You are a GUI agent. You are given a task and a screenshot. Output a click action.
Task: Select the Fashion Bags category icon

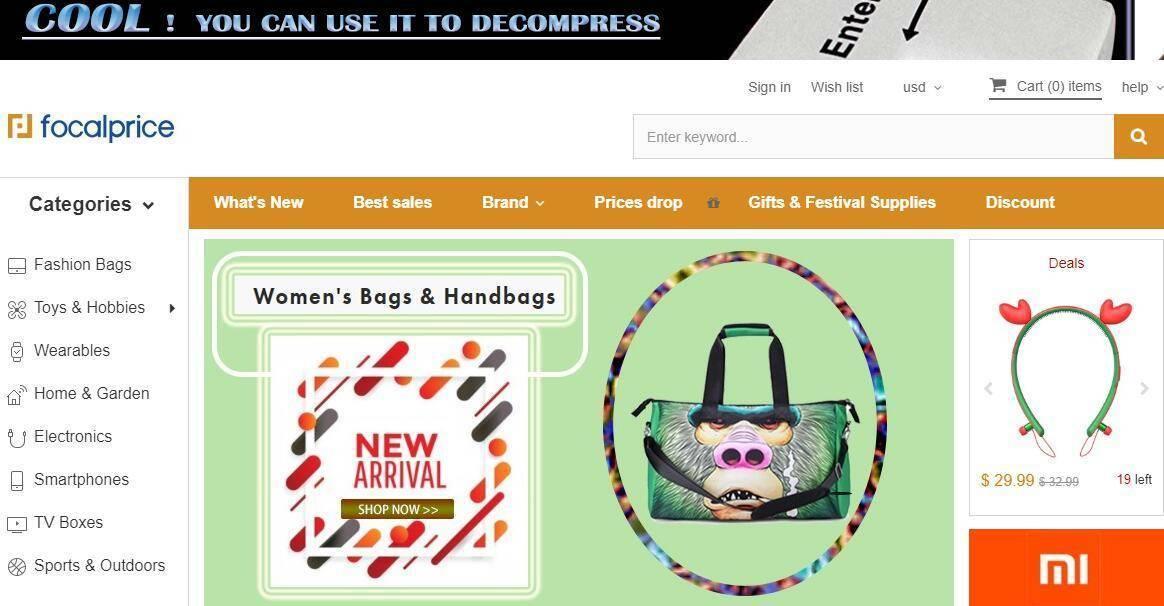[16, 265]
